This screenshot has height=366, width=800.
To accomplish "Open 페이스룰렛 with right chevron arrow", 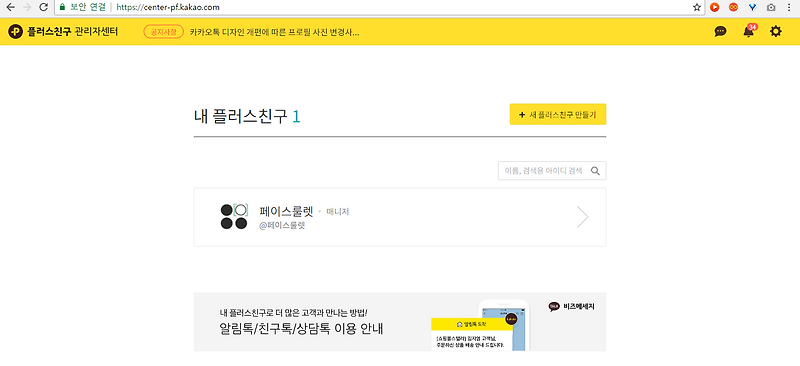I will [582, 217].
